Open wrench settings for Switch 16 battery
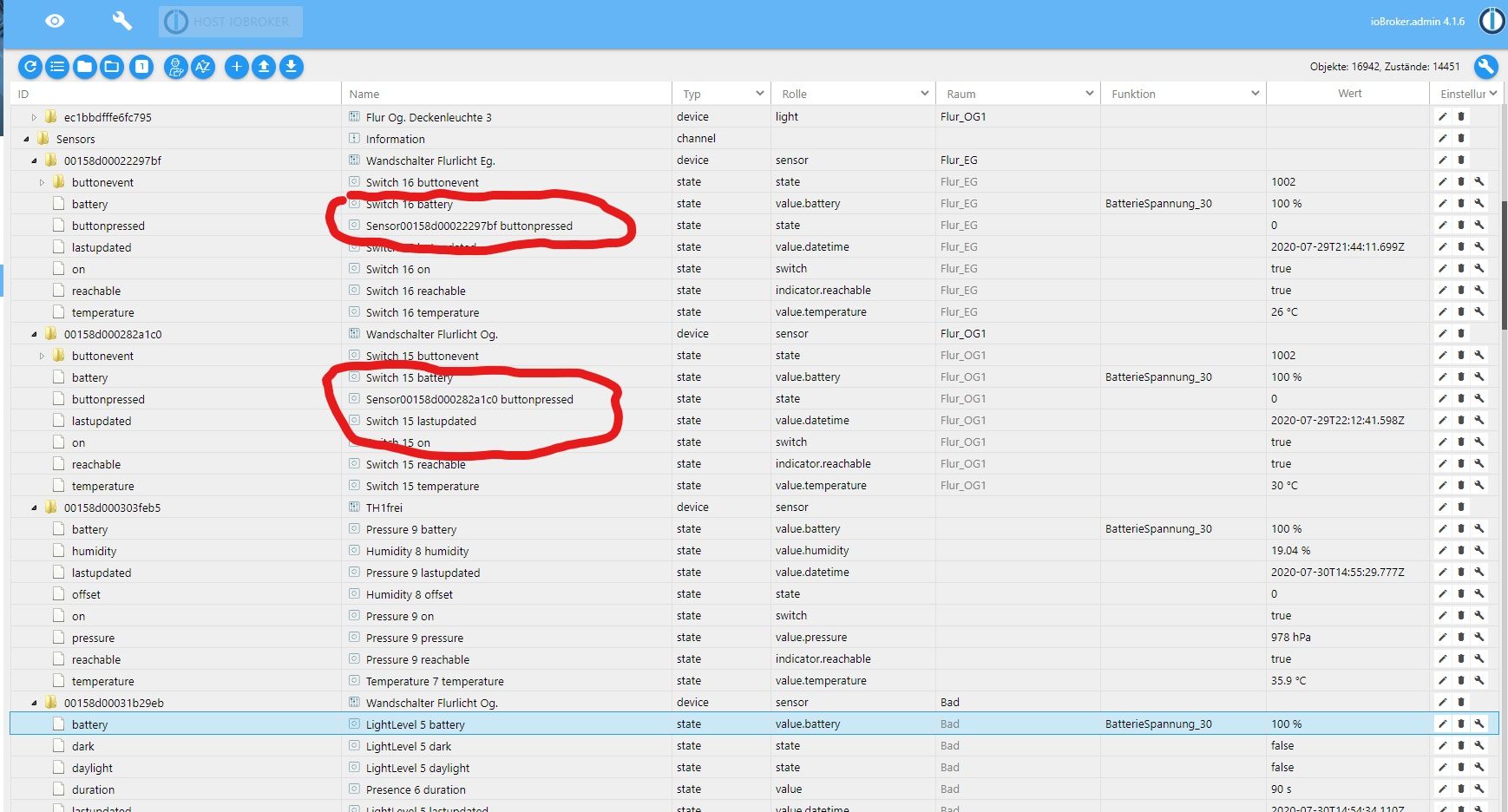The width and height of the screenshot is (1508, 812). pos(1479,203)
